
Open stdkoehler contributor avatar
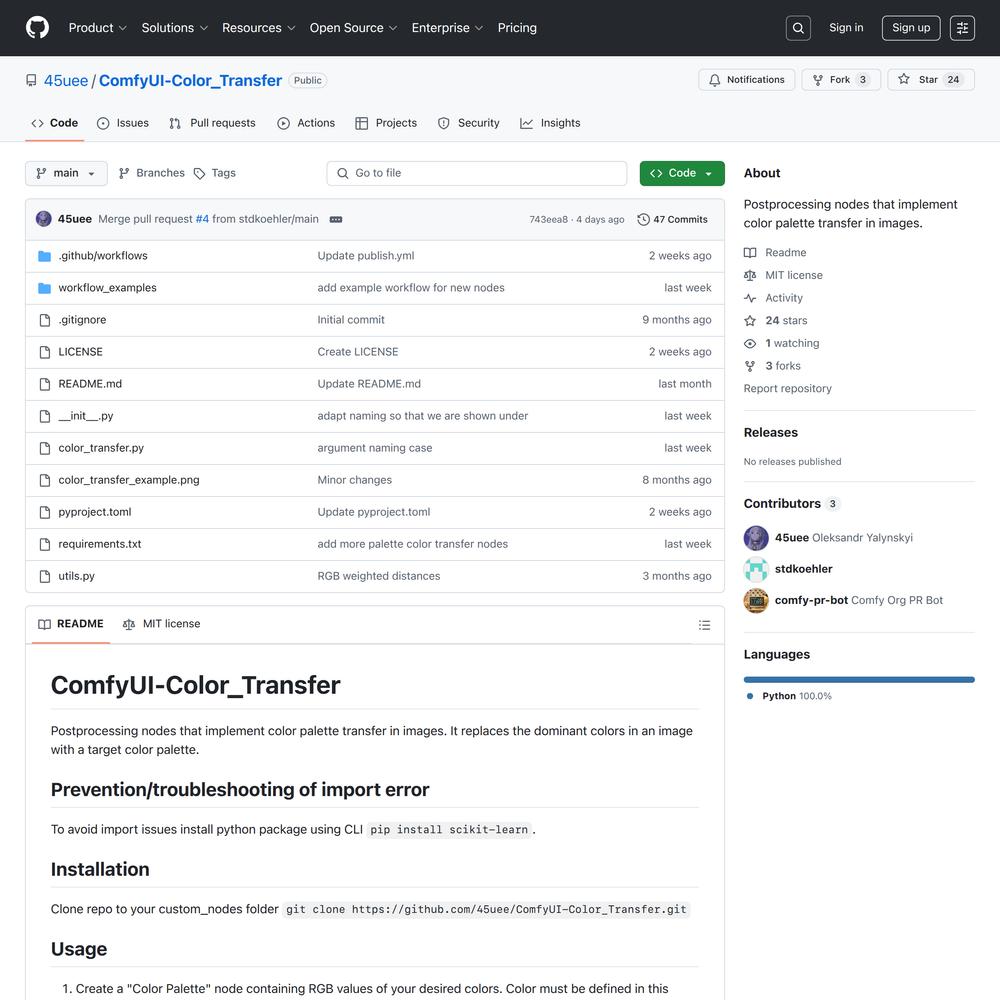coord(756,569)
